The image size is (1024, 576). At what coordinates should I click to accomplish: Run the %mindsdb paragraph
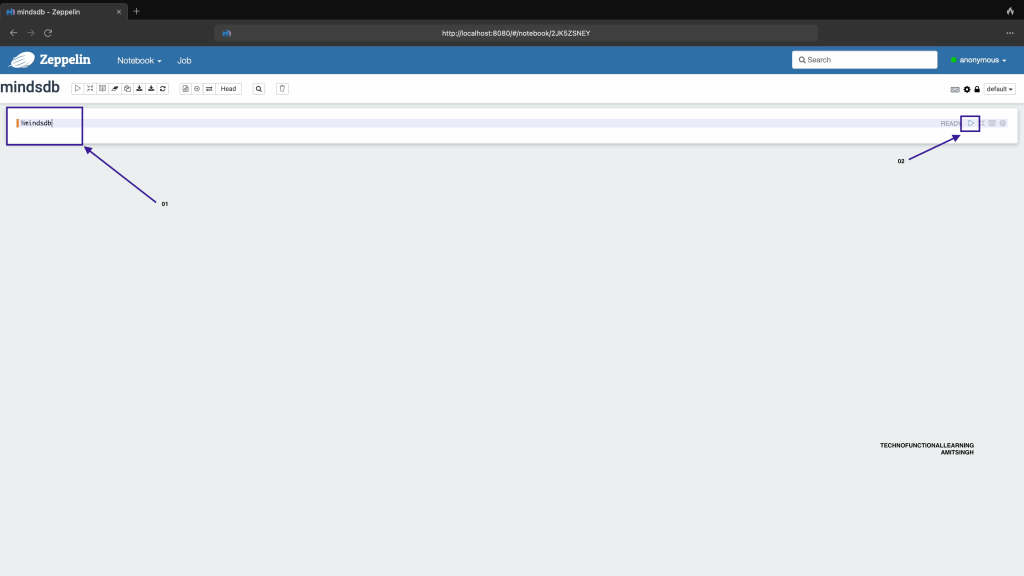tap(970, 123)
